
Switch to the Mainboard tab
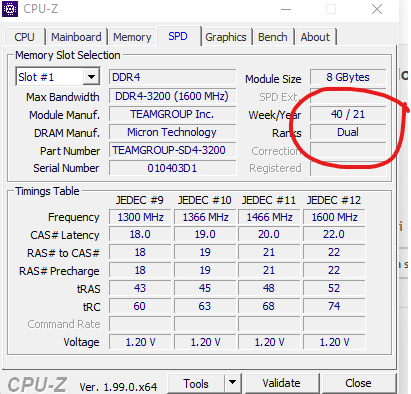click(x=76, y=37)
